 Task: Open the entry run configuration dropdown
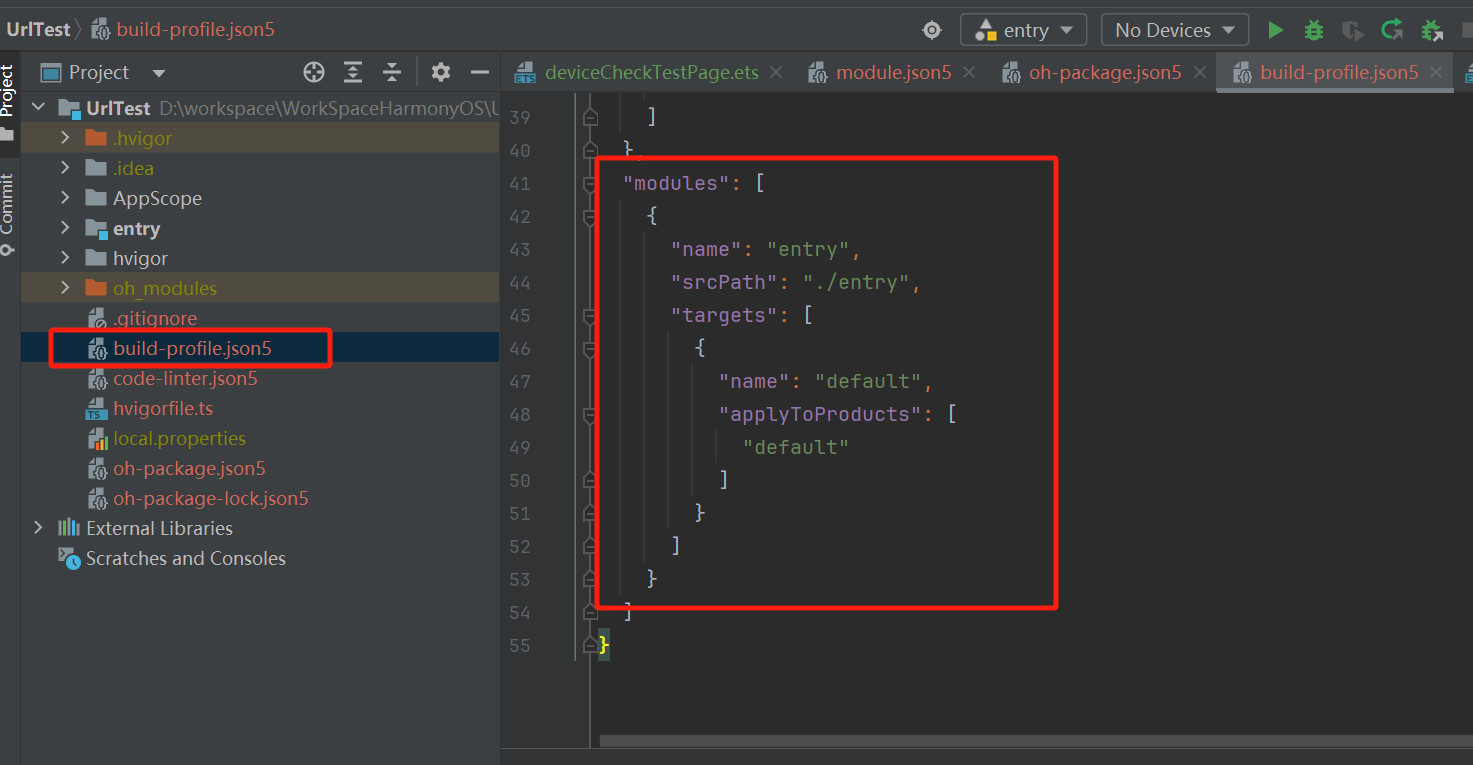tap(1024, 30)
